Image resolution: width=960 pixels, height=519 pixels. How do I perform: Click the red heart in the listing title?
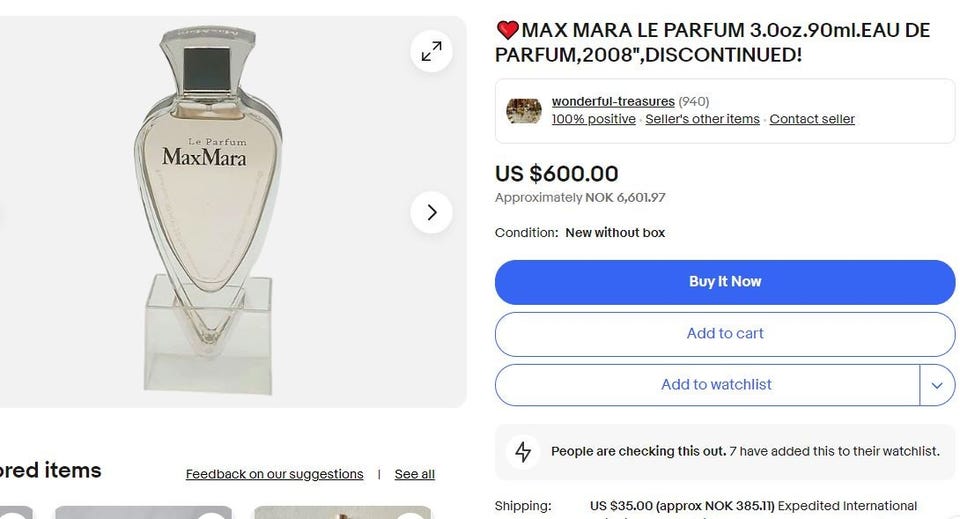coord(508,31)
